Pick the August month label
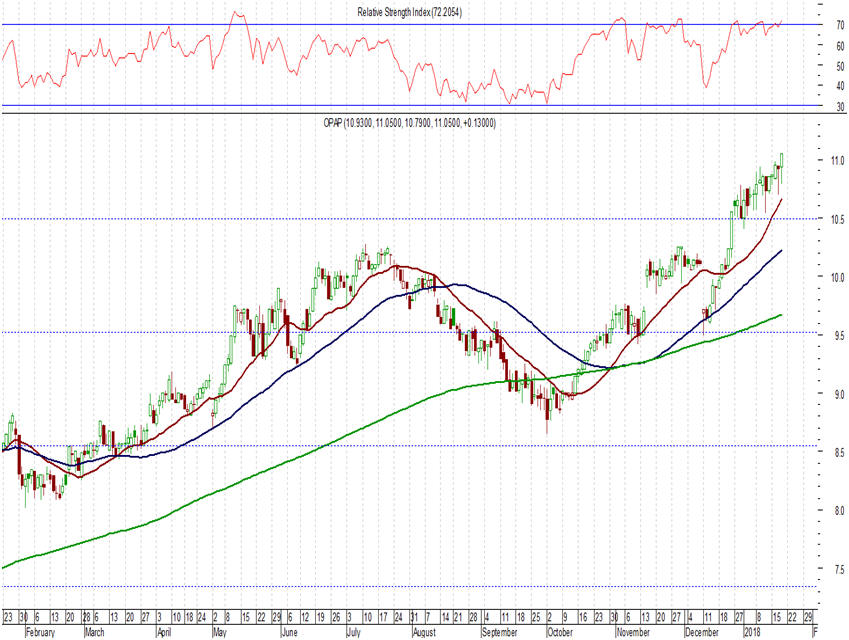 click(x=424, y=632)
